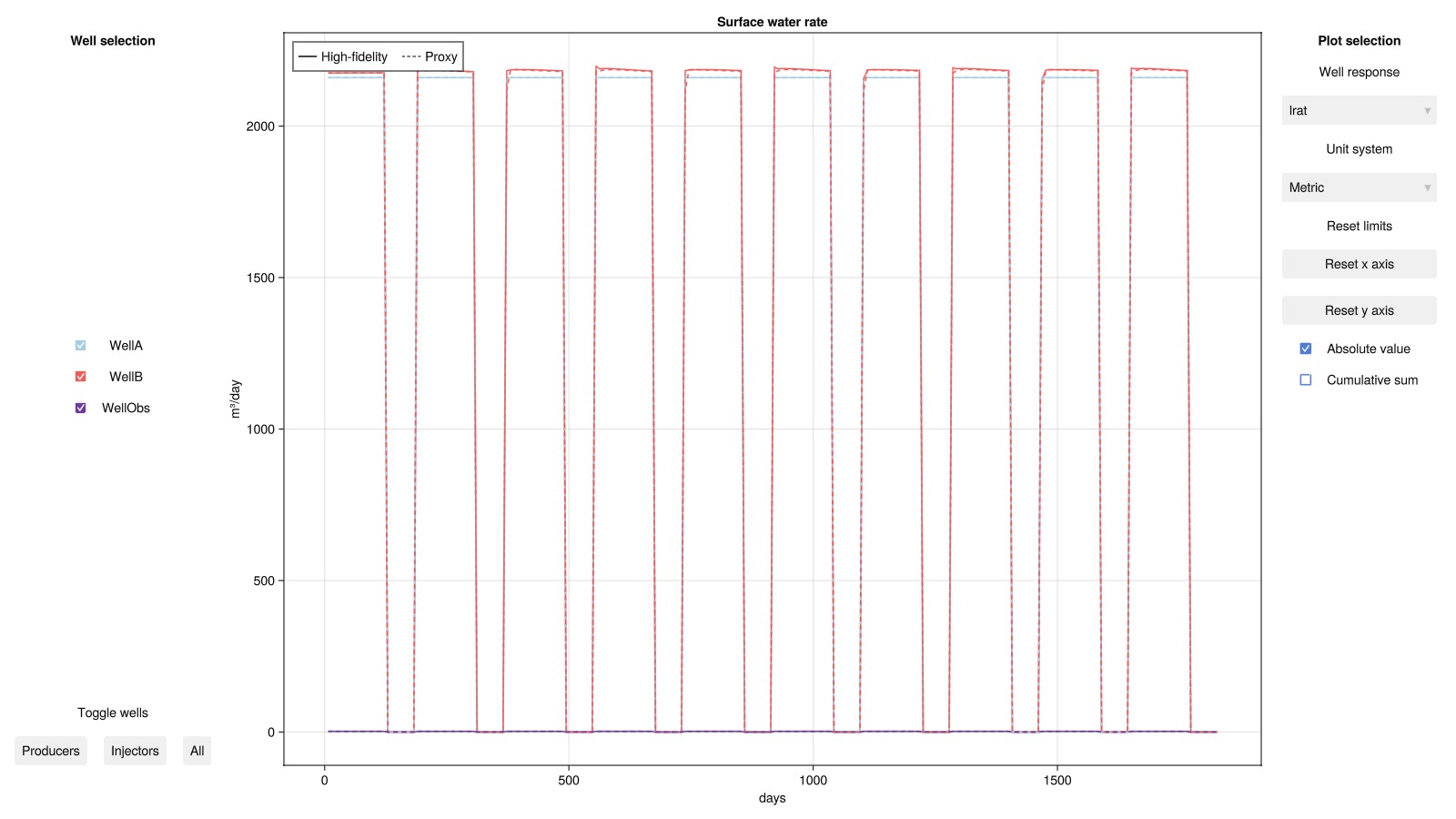Click the Unit system label
This screenshot has width=1456, height=819.
coord(1359,149)
